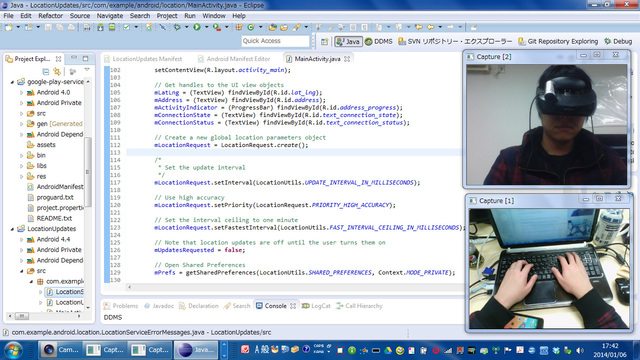Screen dimensions: 640x360
Task: Click the Open Perspective icon
Action: click(324, 41)
